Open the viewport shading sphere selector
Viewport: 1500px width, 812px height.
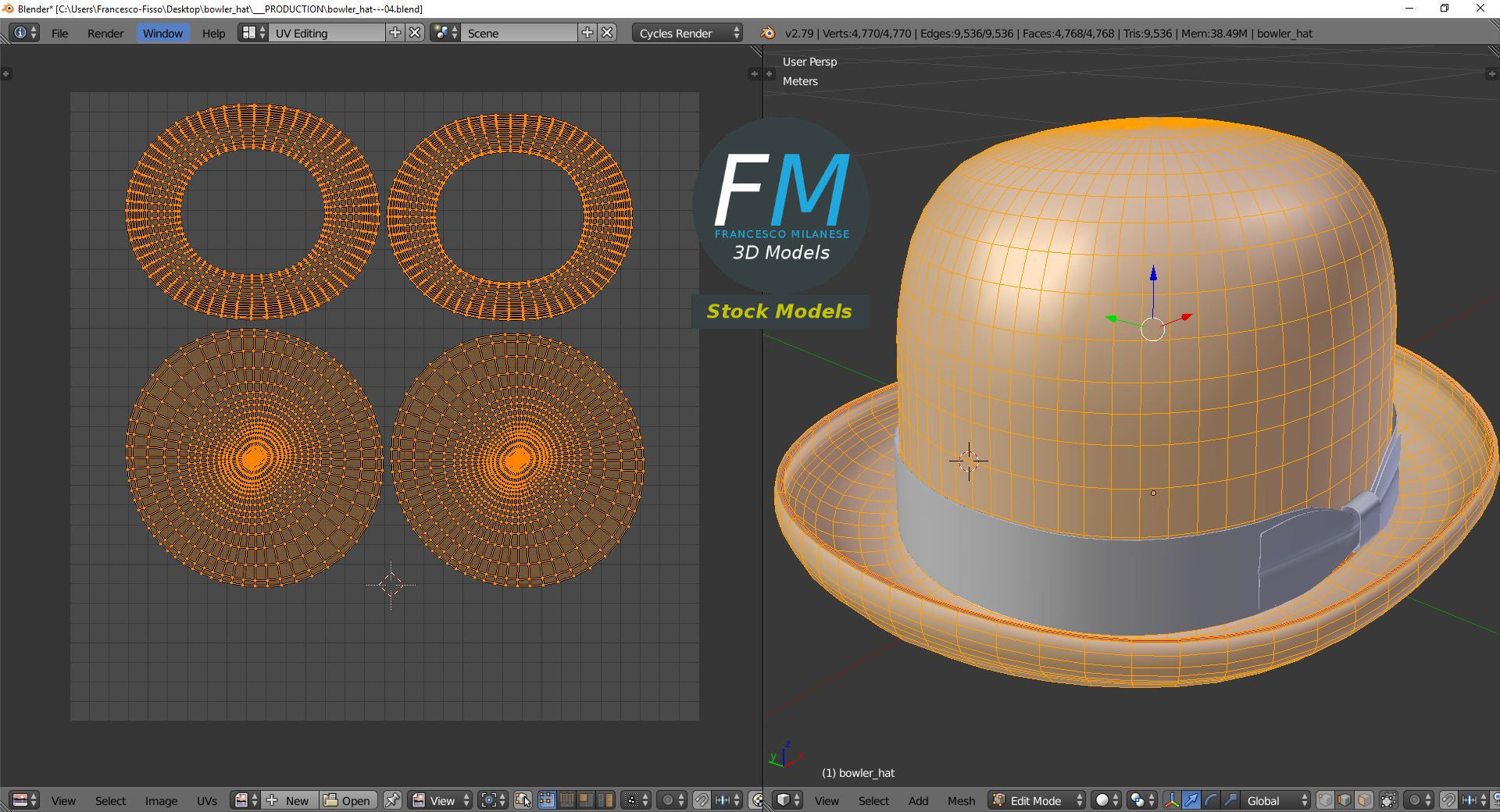1106,800
